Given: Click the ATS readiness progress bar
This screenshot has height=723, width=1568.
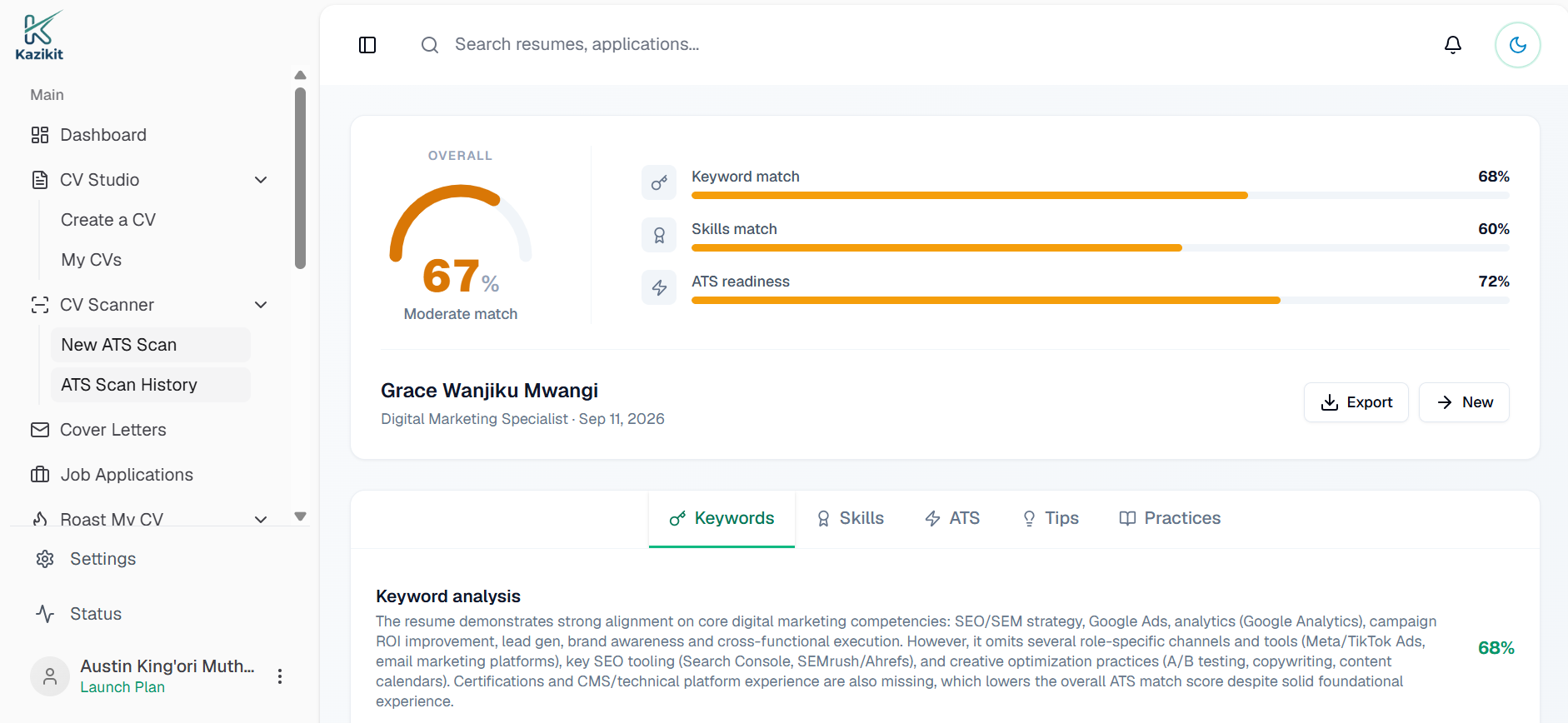Looking at the screenshot, I should pos(1100,301).
